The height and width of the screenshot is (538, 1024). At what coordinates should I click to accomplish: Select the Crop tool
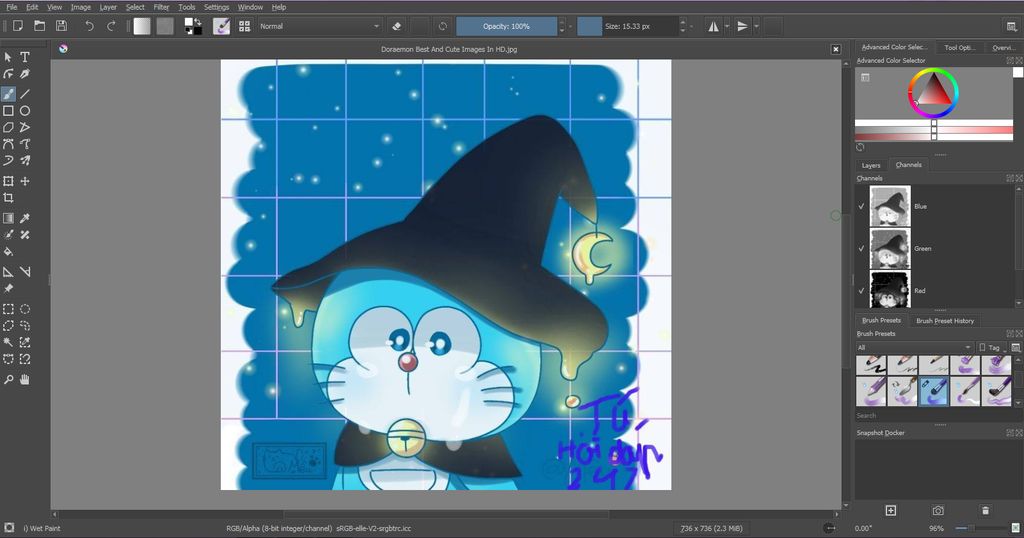point(8,198)
